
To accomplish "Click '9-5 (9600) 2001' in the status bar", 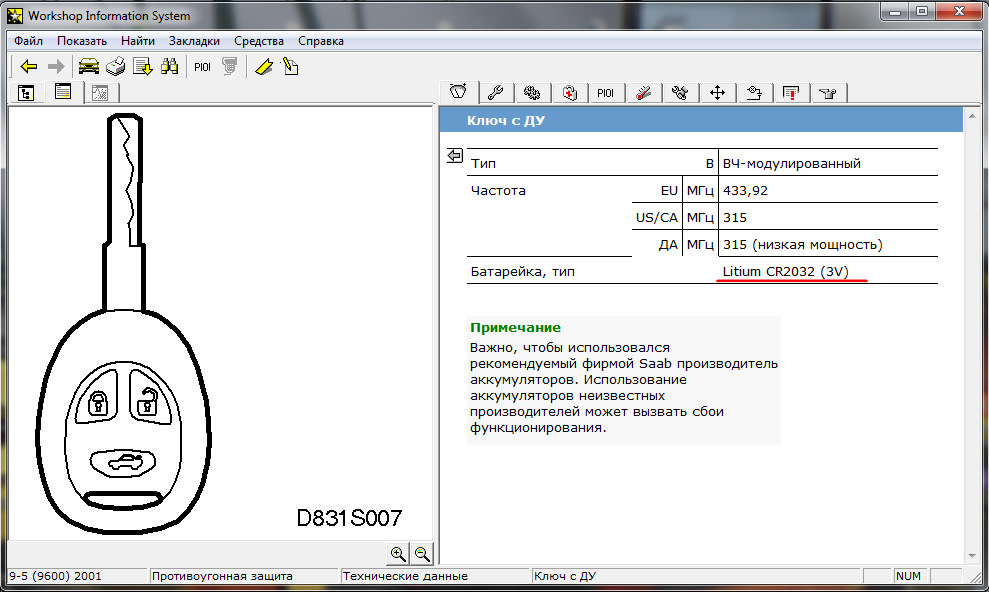I will [55, 576].
